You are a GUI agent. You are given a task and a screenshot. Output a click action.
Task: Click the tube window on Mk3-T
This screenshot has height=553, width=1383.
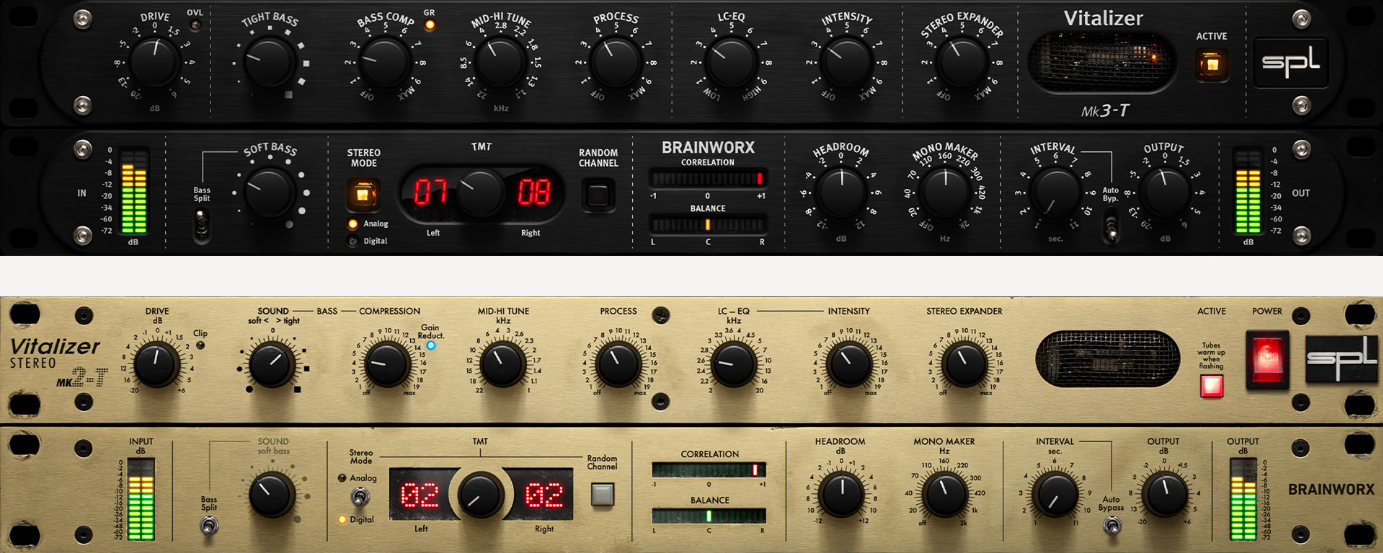click(1103, 61)
